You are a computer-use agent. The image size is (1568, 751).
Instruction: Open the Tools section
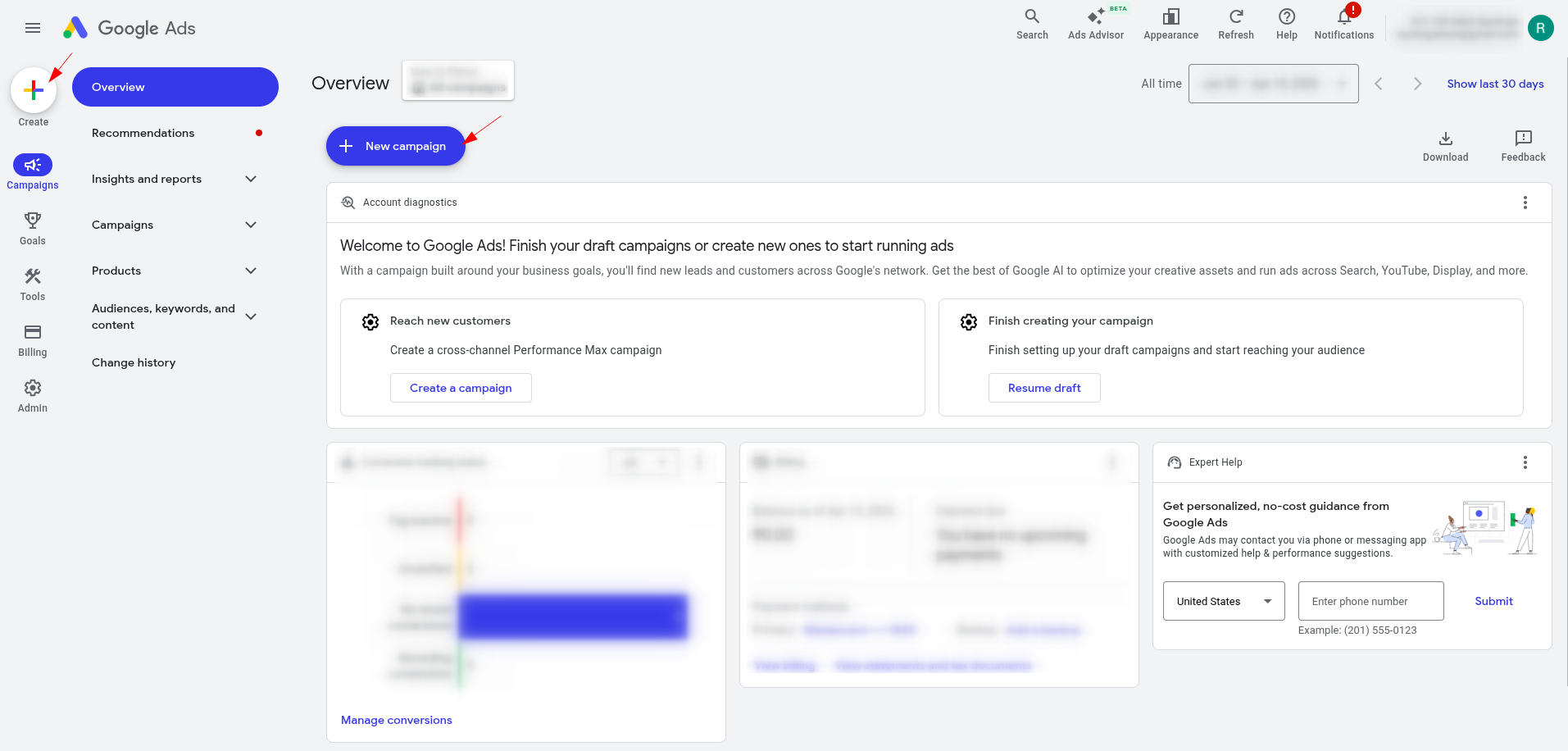[x=33, y=284]
